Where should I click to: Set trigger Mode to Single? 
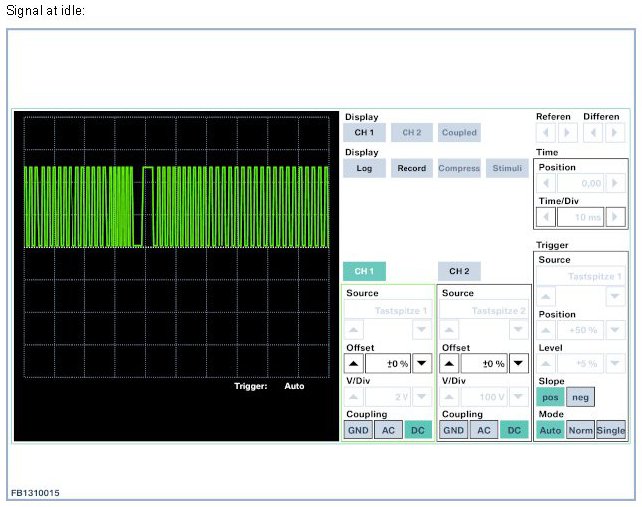pyautogui.click(x=610, y=430)
